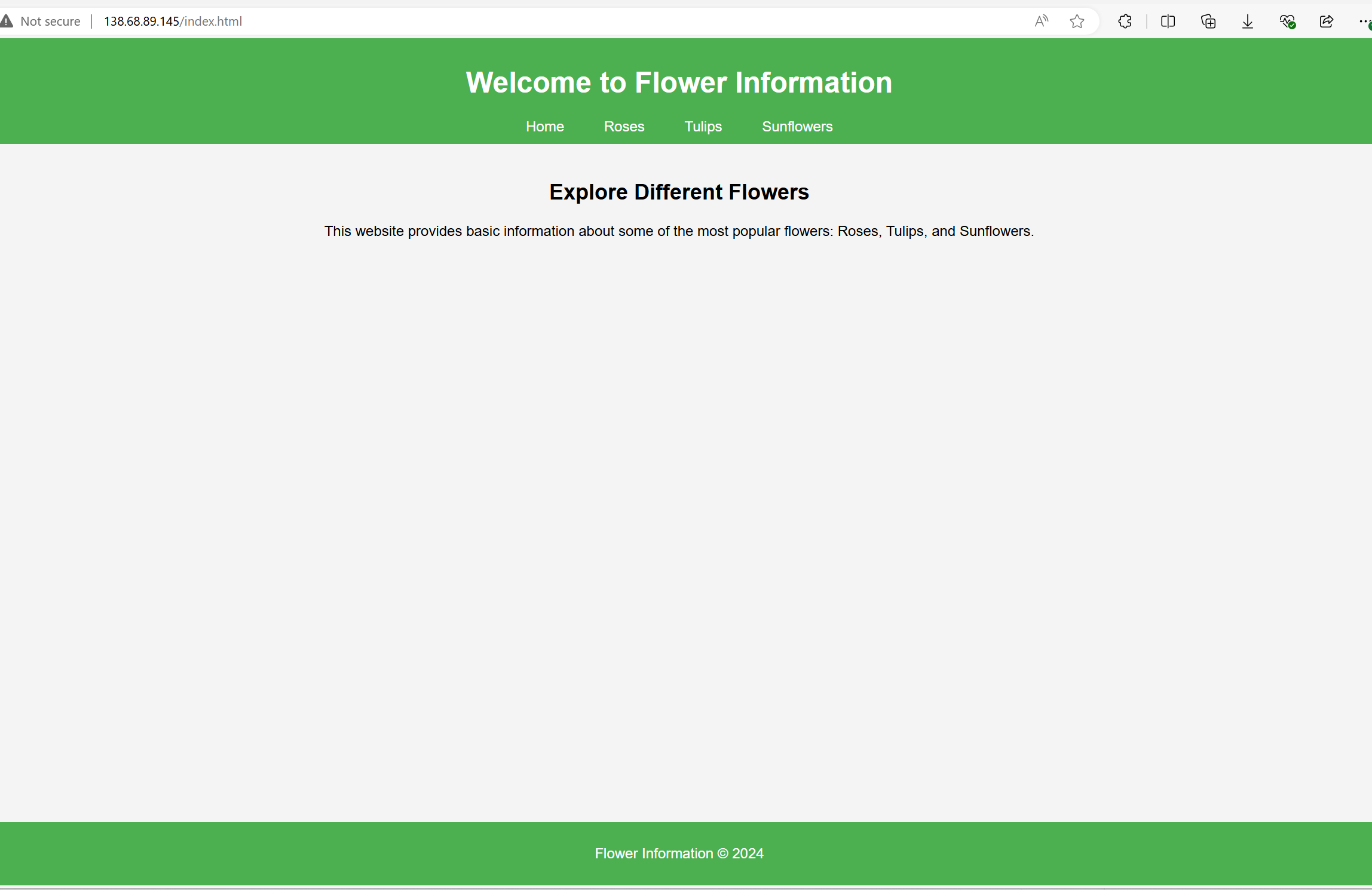1372x890 pixels.
Task: Navigate to the Tulips page
Action: (x=703, y=127)
